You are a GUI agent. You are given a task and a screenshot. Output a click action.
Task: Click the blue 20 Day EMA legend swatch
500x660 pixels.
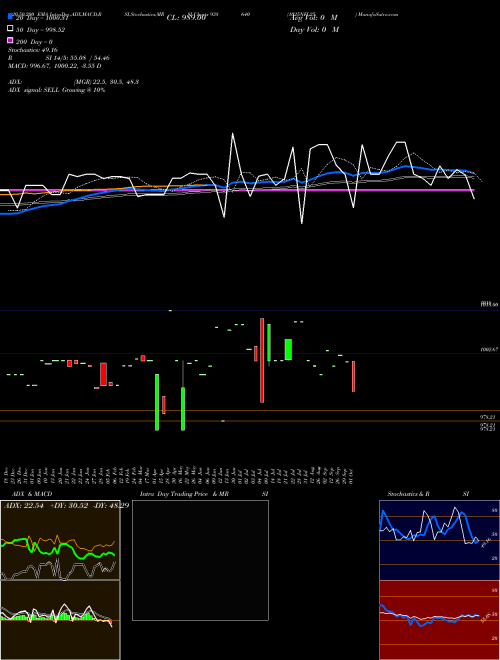[10, 17]
